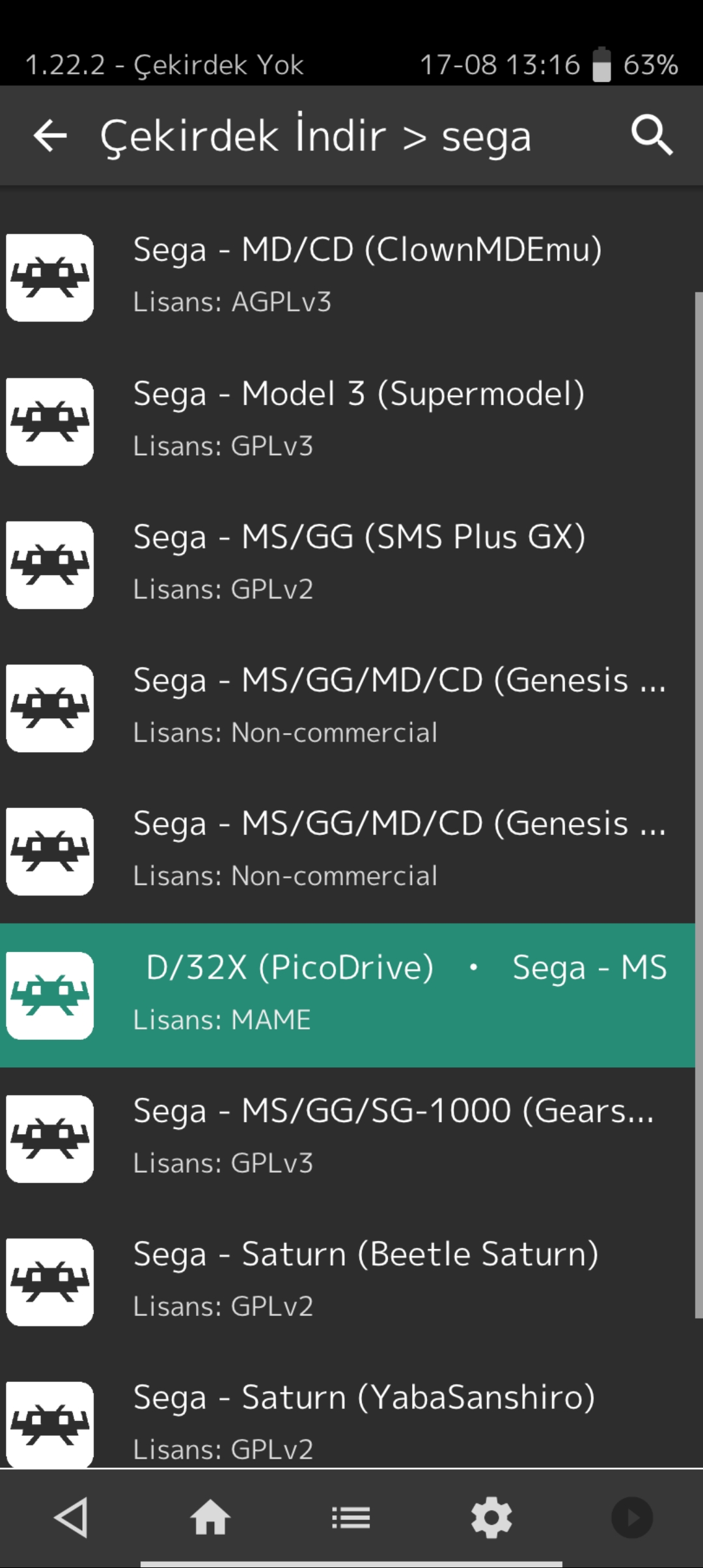703x1568 pixels.
Task: Select Sega - Model 3 (Supermodel) title
Action: 359,394
